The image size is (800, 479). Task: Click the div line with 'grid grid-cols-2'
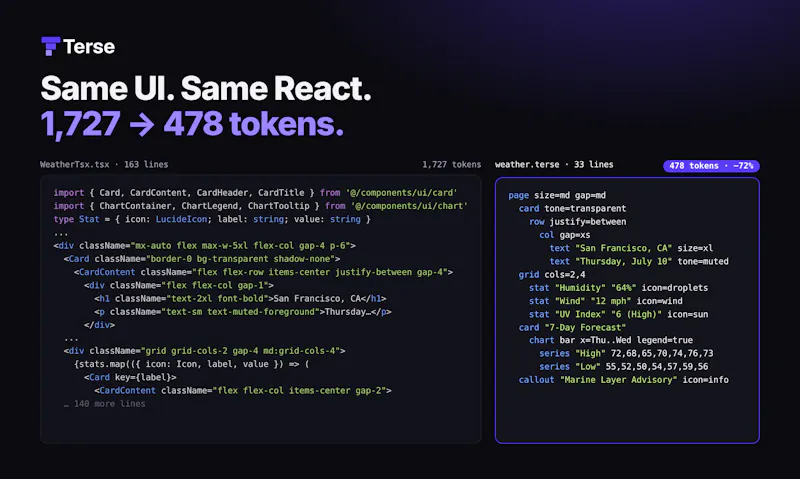tap(205, 351)
